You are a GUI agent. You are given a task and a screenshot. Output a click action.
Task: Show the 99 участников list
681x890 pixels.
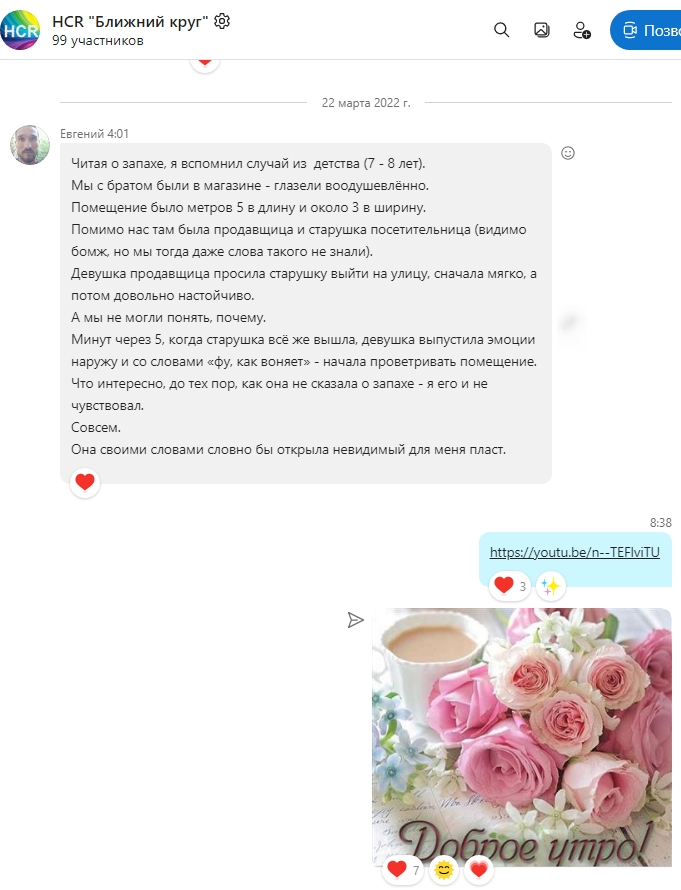pos(98,41)
